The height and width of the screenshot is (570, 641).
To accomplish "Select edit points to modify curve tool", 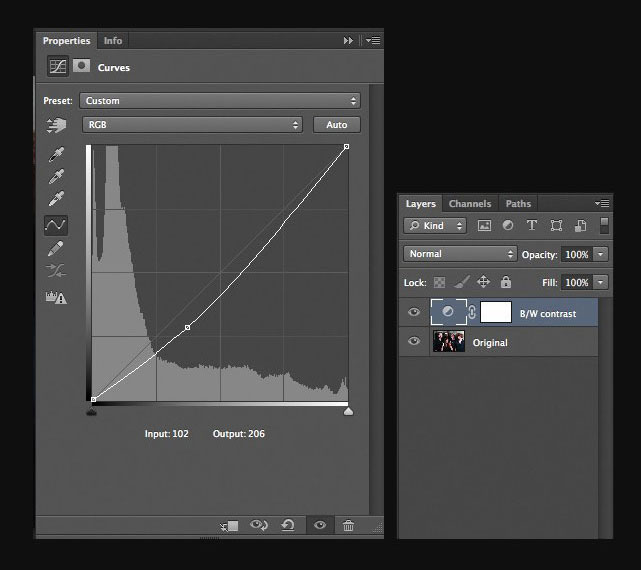I will [x=56, y=225].
